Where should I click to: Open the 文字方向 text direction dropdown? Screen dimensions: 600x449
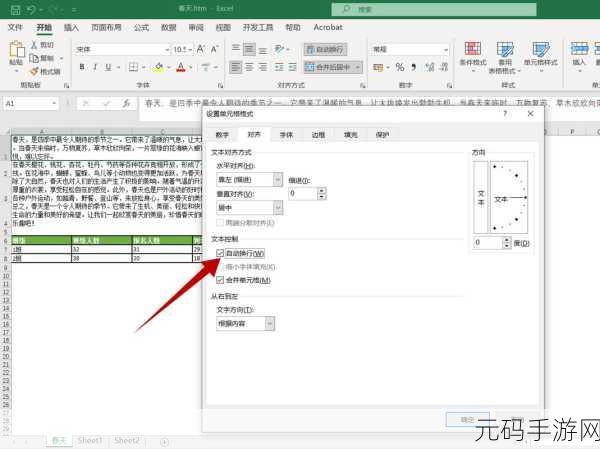[x=270, y=324]
